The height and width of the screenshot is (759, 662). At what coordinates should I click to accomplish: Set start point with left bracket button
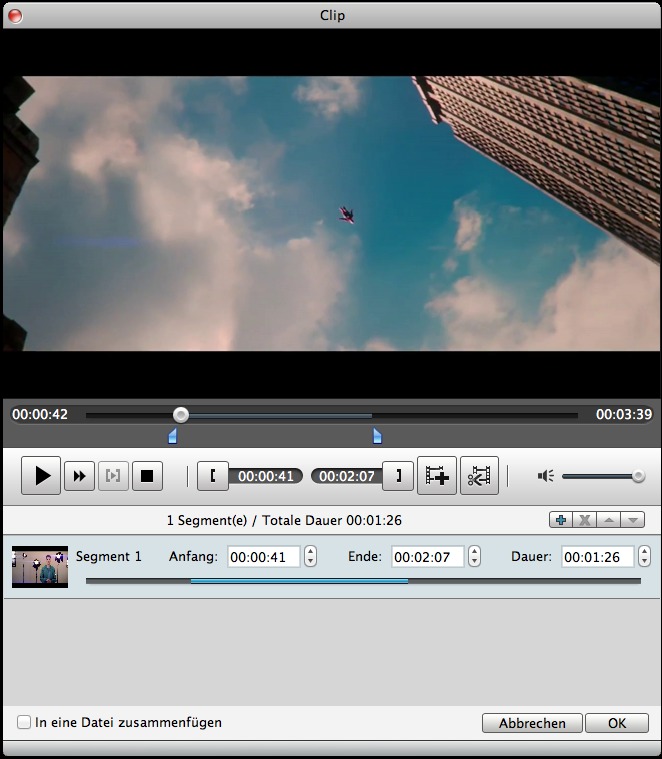coord(213,476)
